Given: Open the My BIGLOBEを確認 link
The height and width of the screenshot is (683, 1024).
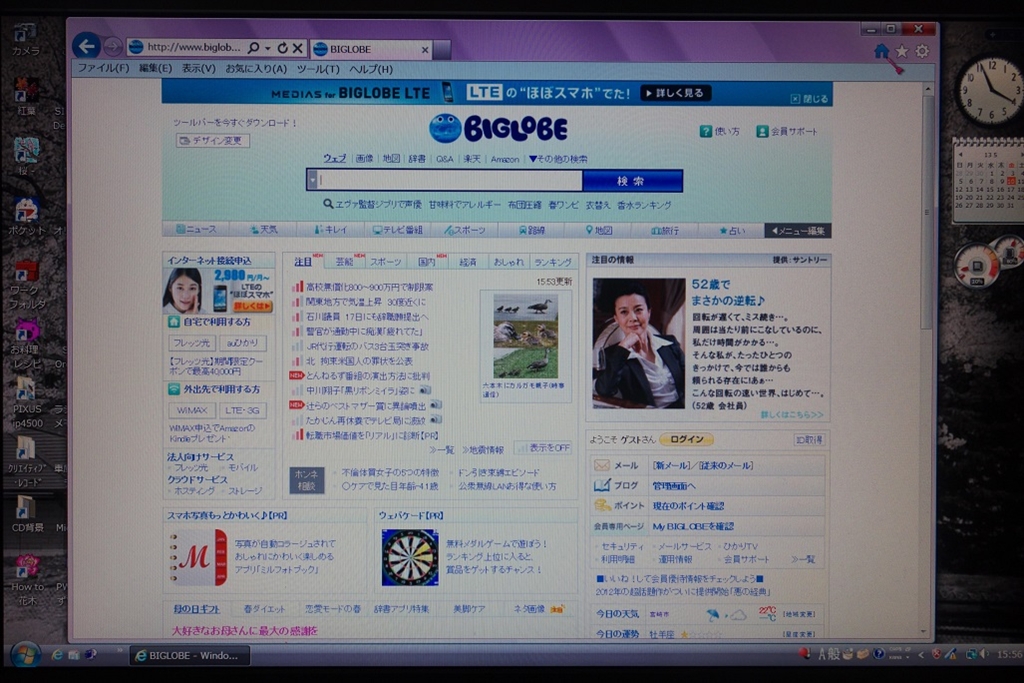Looking at the screenshot, I should point(694,526).
